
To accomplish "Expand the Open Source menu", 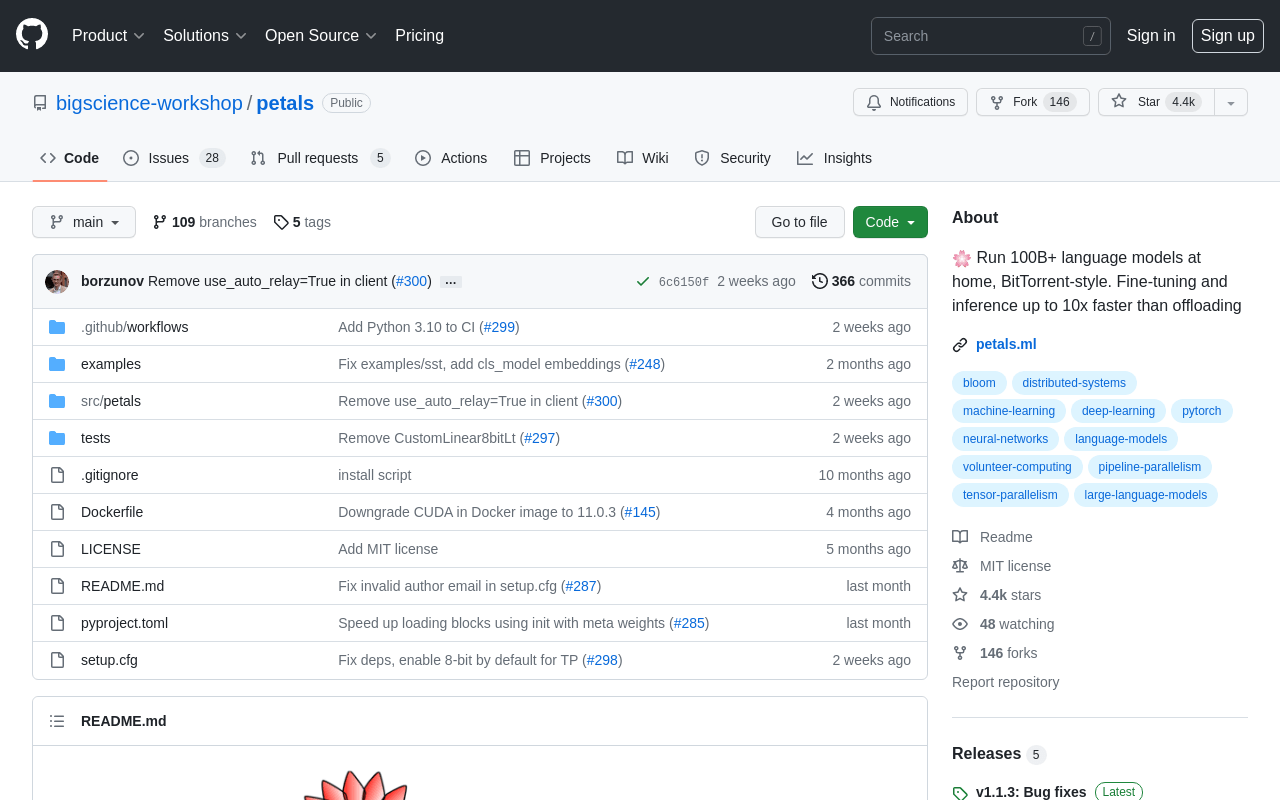I will (x=321, y=36).
